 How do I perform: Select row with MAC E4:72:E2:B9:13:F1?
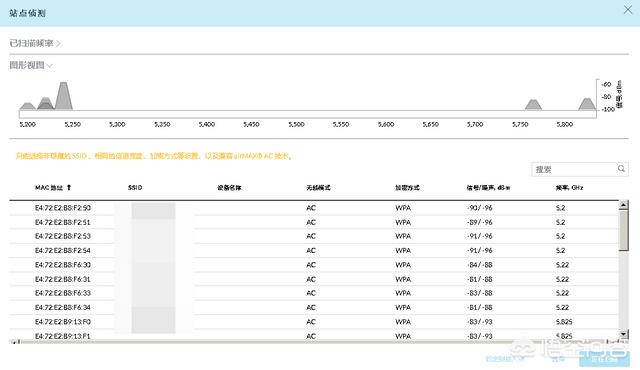point(313,335)
